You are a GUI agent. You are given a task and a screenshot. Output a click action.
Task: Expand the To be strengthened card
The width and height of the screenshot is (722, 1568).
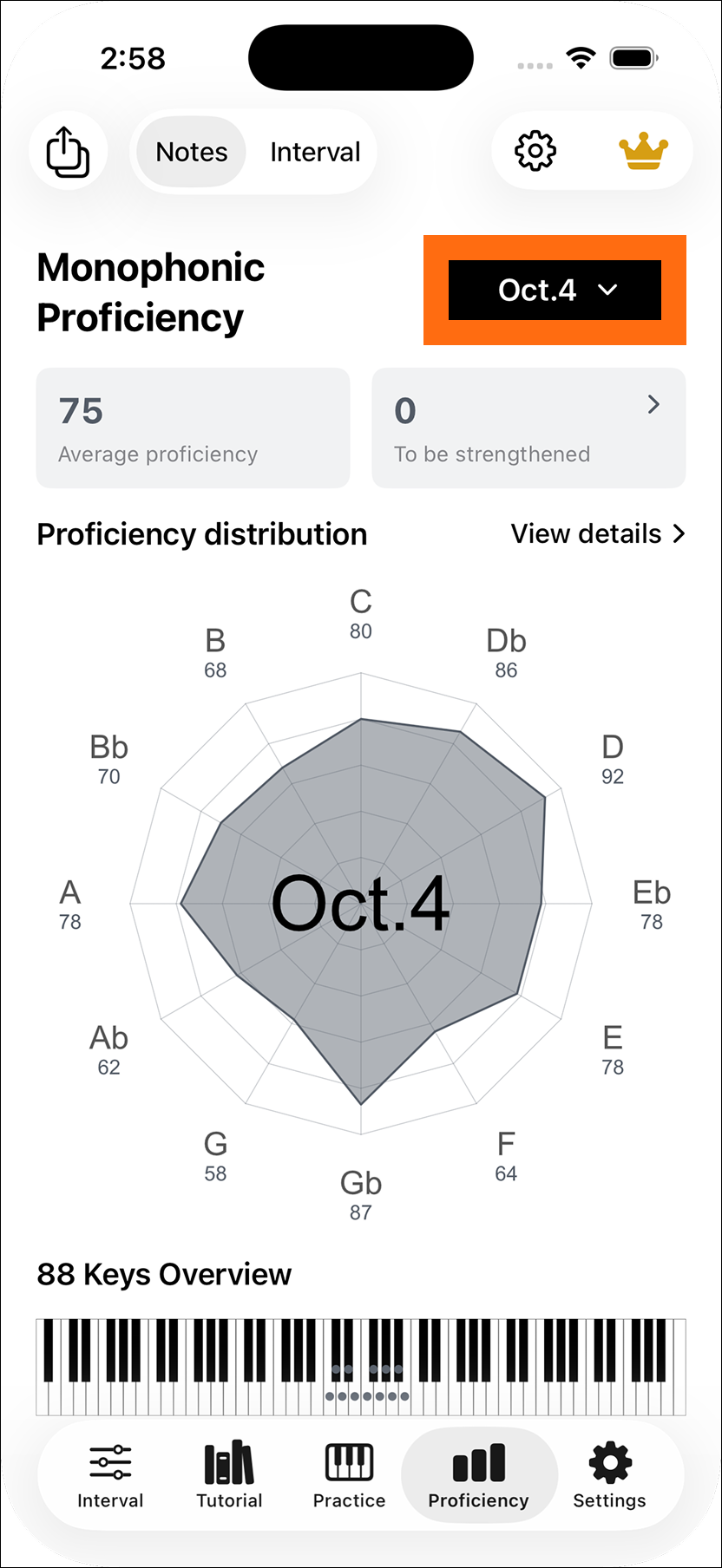click(x=528, y=428)
